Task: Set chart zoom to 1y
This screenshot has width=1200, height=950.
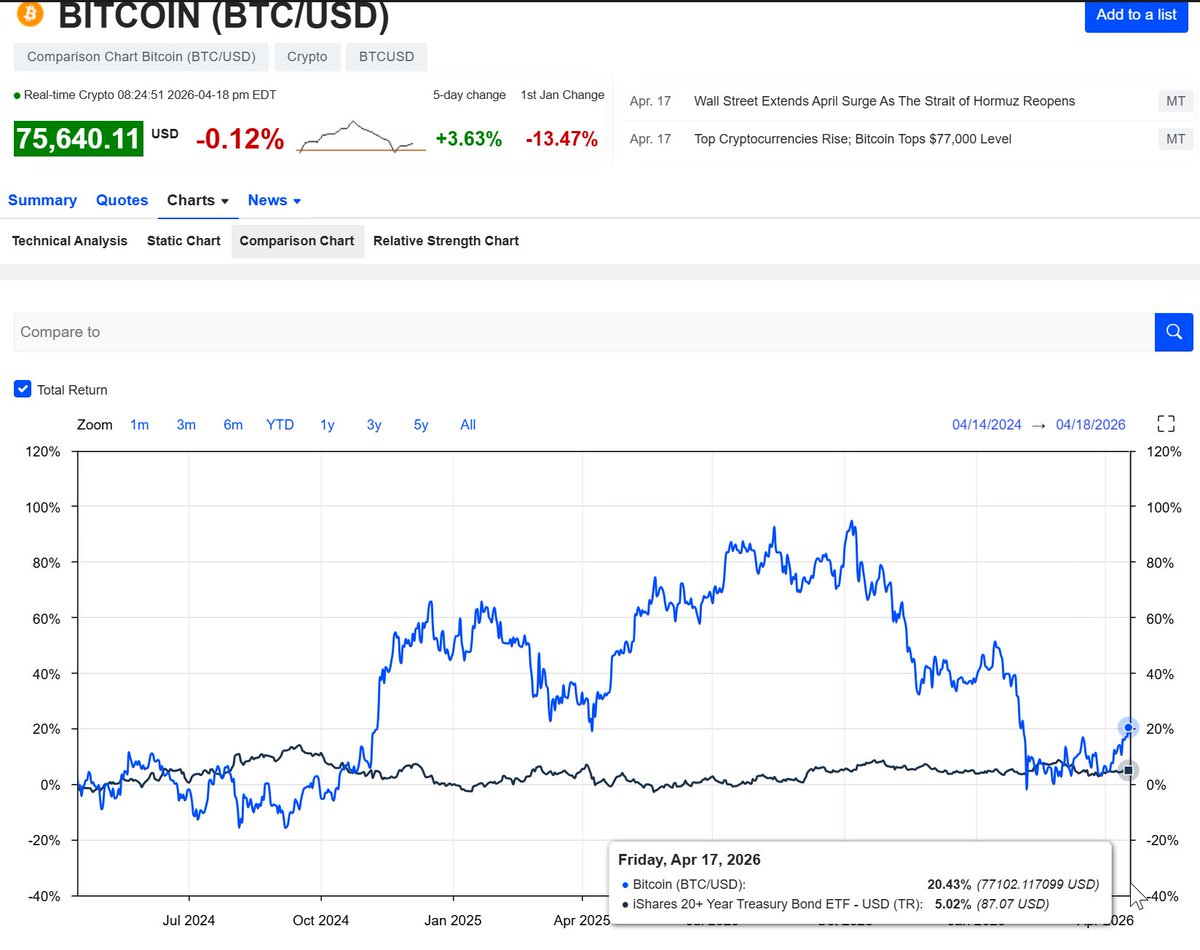Action: click(327, 425)
